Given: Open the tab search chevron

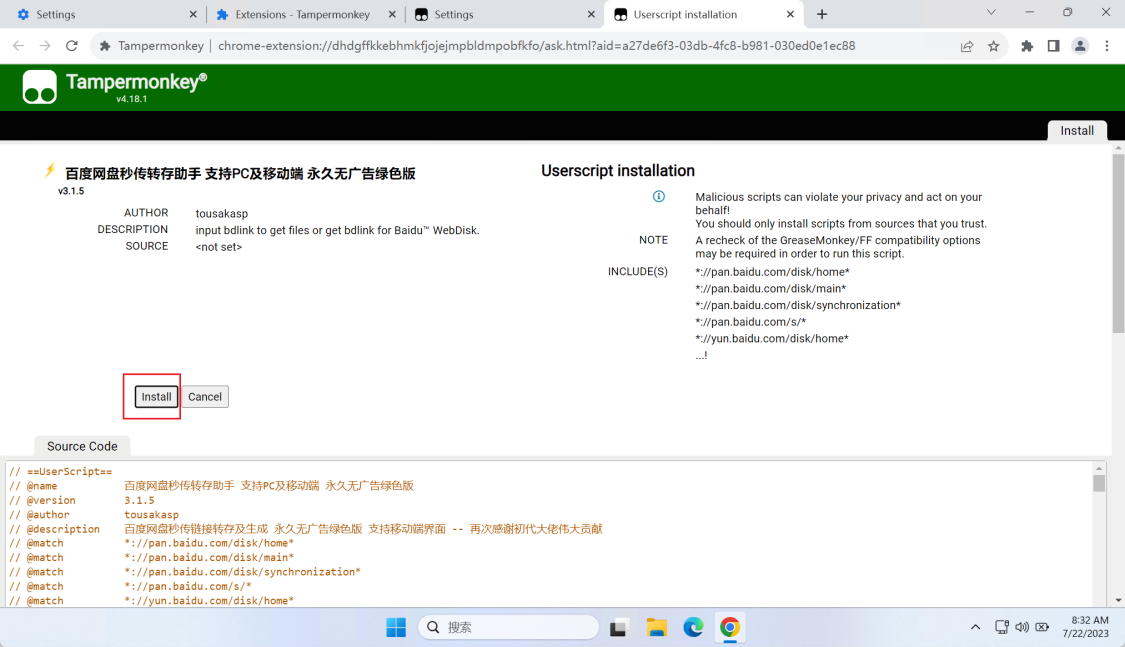Looking at the screenshot, I should pos(991,12).
